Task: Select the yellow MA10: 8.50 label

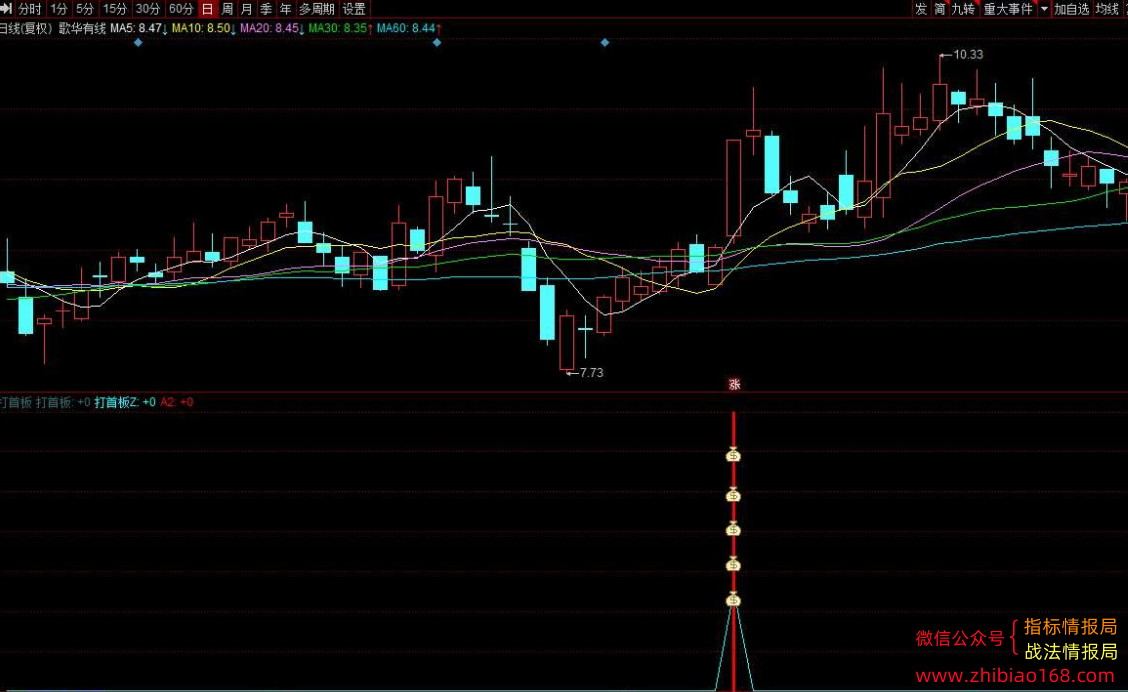Action: coord(204,28)
